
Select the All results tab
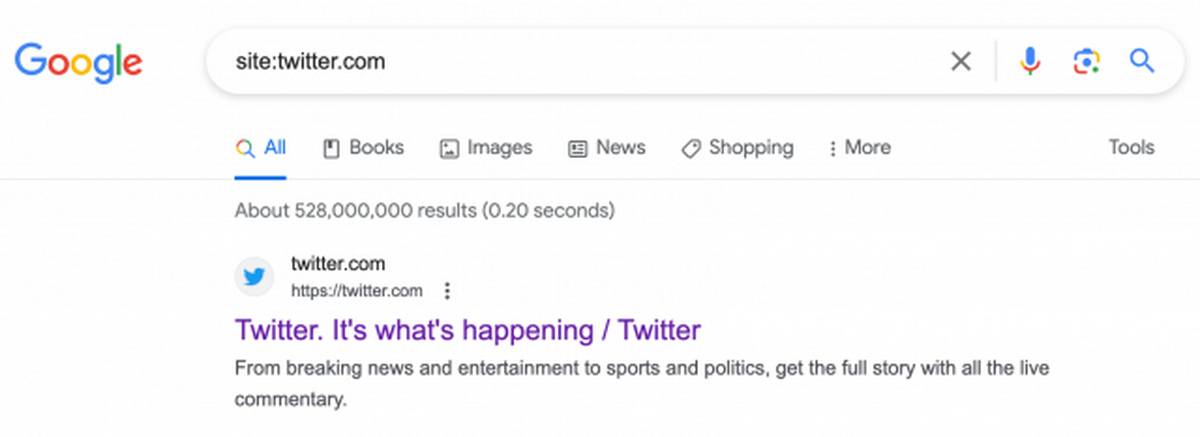(261, 148)
